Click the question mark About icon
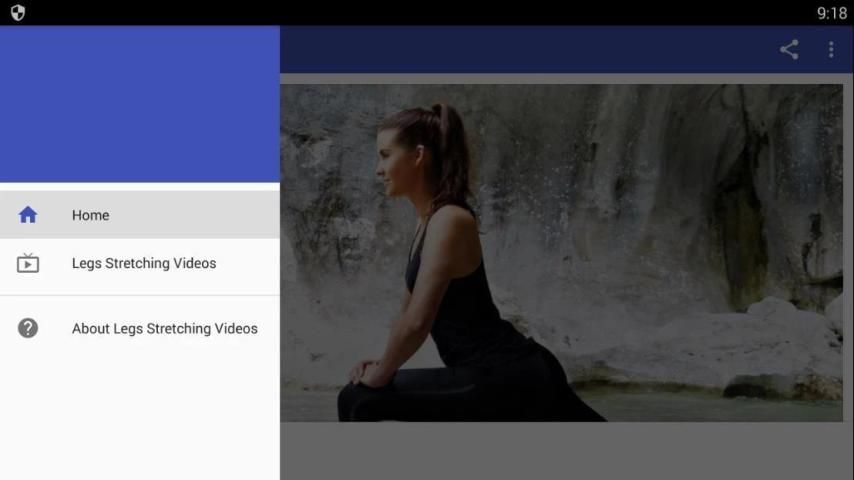854x480 pixels. (x=28, y=328)
